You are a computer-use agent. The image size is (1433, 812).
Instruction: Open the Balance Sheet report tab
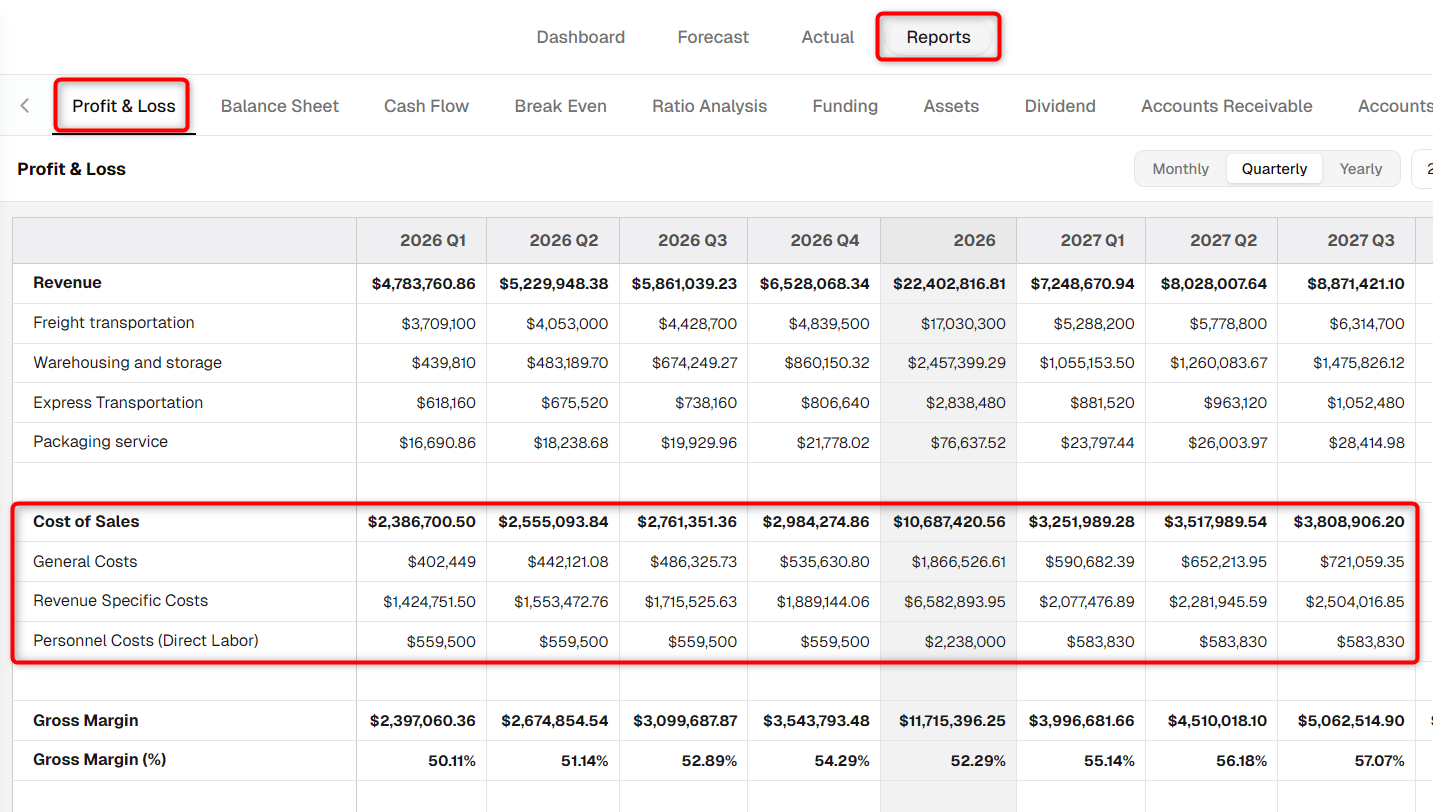click(280, 106)
